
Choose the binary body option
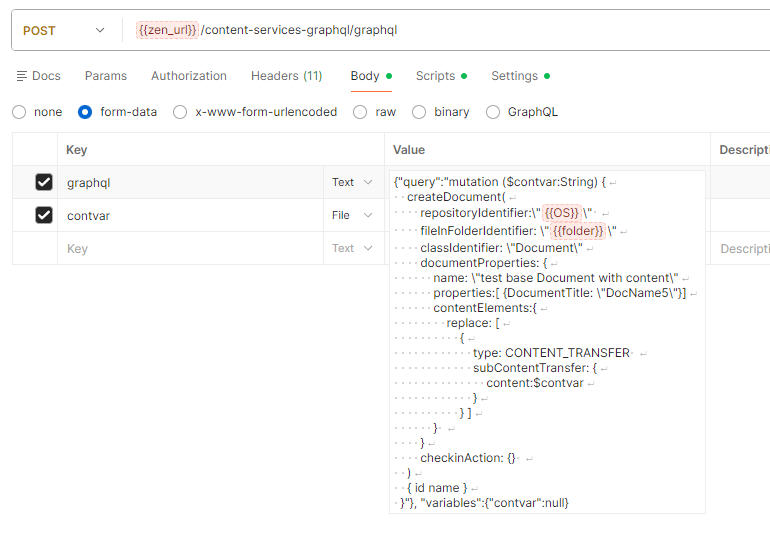419,112
